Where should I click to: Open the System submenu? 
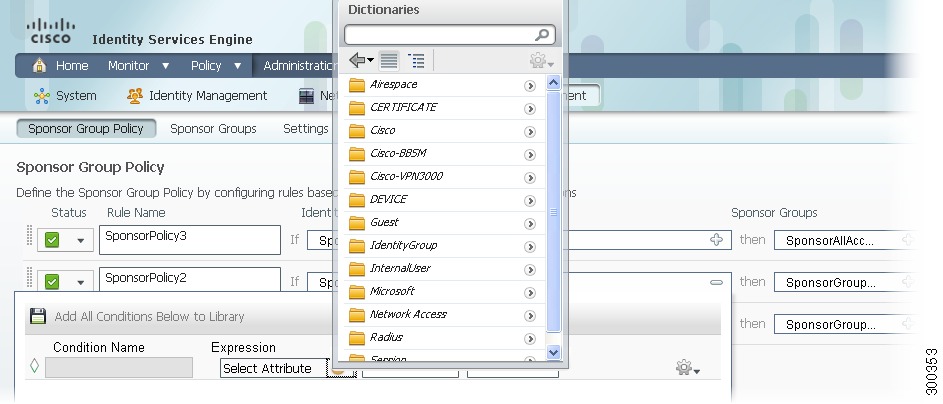(65, 96)
